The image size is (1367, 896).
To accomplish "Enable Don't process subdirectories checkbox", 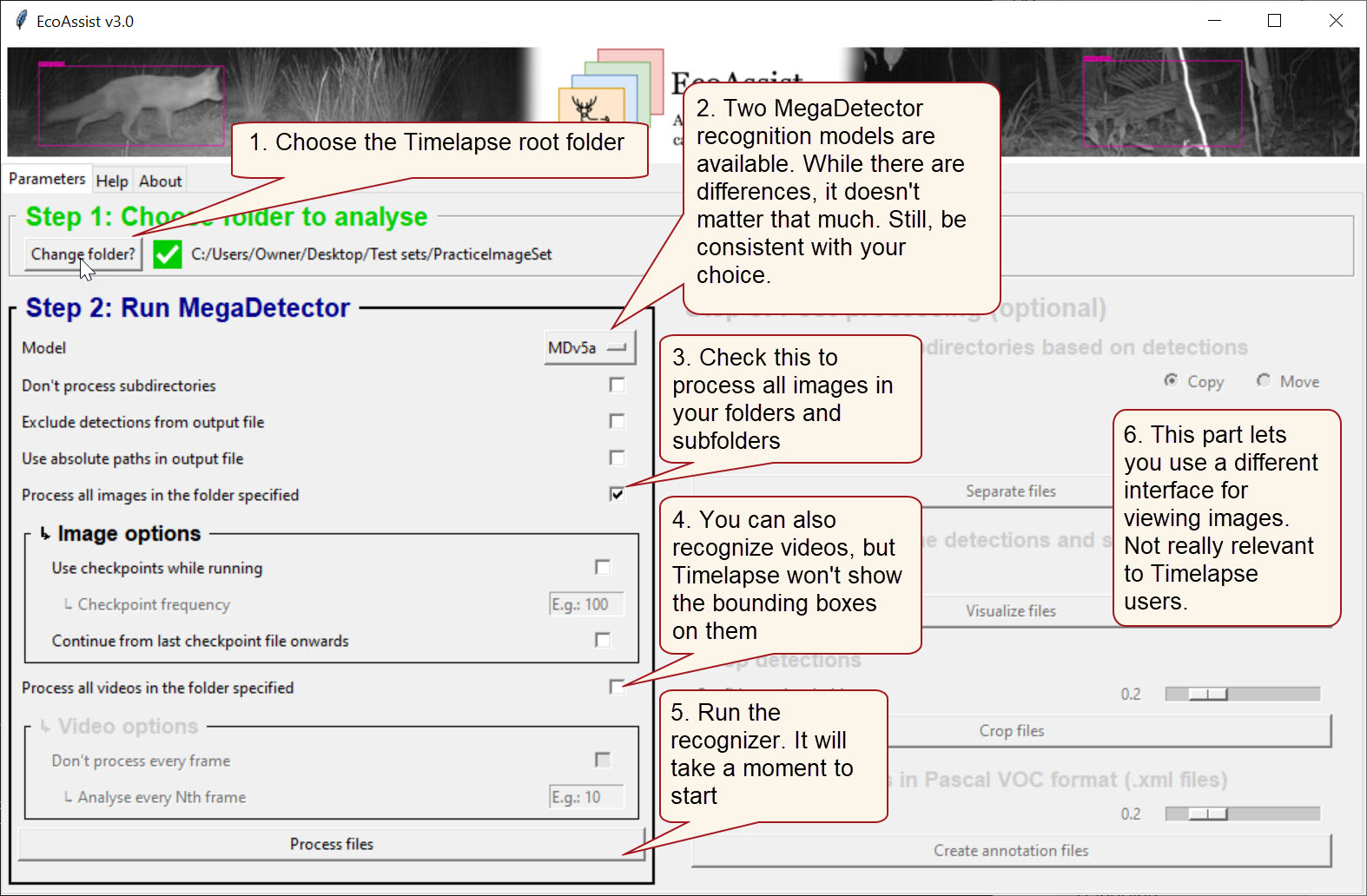I will click(617, 385).
